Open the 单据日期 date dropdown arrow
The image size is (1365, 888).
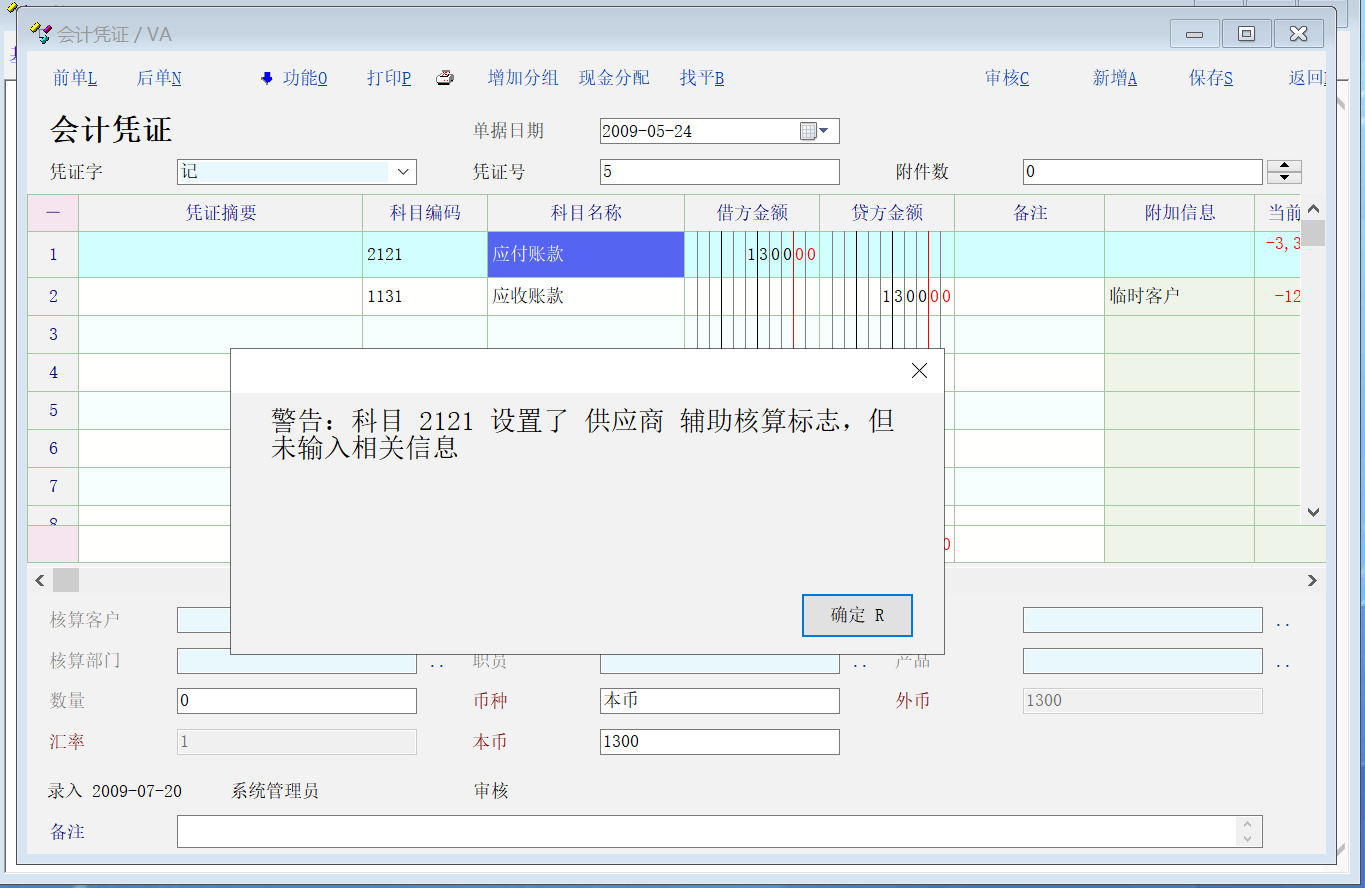pos(825,131)
